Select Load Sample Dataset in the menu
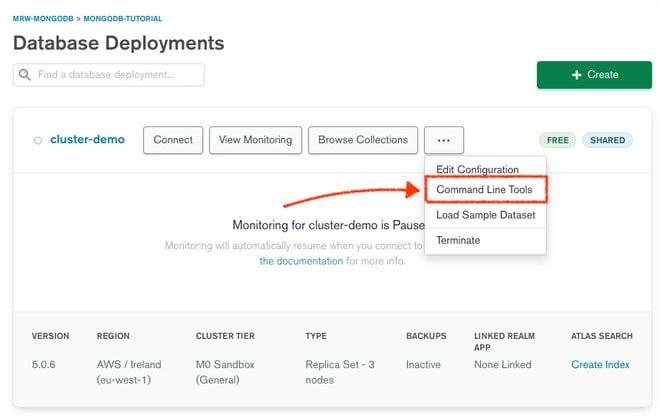The width and height of the screenshot is (660, 418). click(x=485, y=215)
